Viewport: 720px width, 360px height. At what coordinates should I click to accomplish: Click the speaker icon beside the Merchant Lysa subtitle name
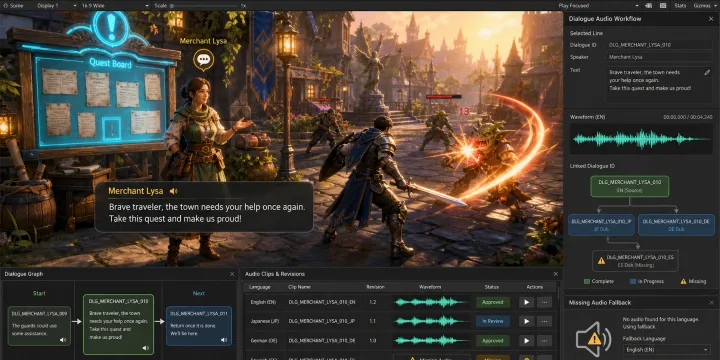173,191
